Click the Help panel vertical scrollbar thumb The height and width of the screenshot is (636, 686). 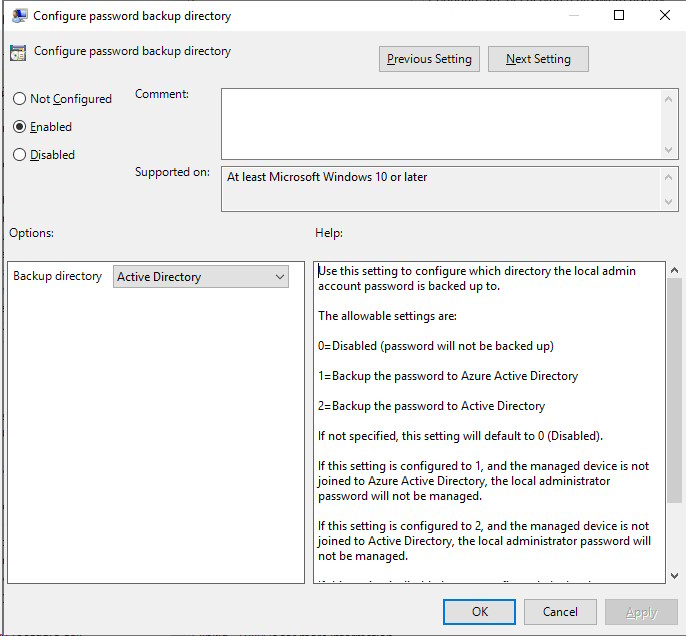675,390
